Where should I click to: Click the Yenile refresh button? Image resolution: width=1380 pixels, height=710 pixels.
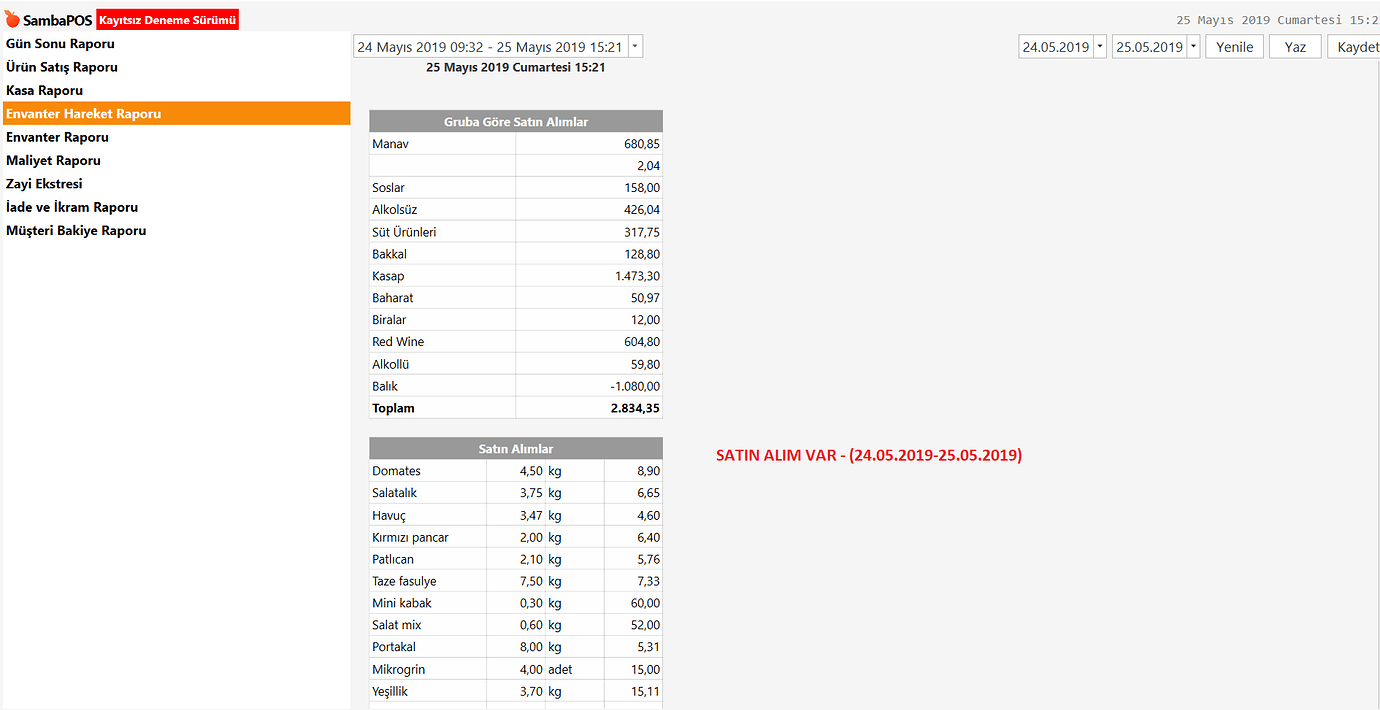click(1234, 47)
